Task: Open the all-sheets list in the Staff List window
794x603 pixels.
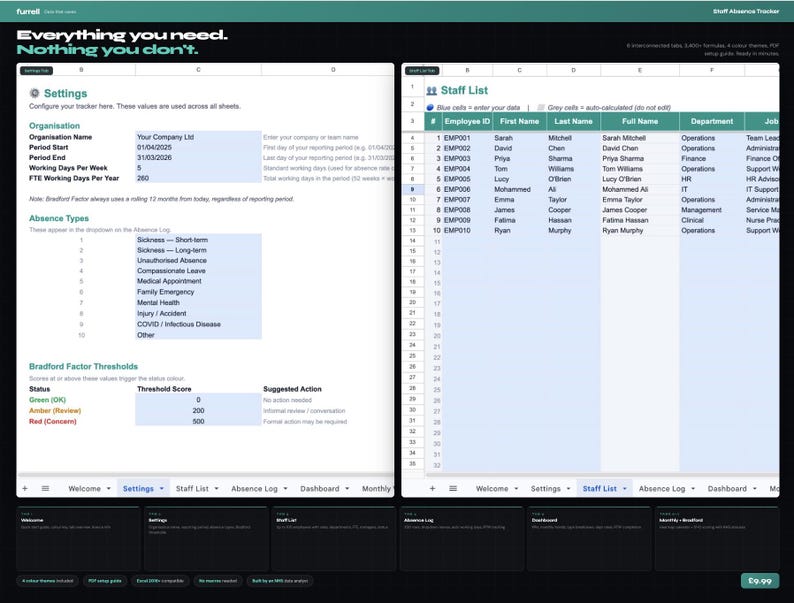Action: coord(453,488)
